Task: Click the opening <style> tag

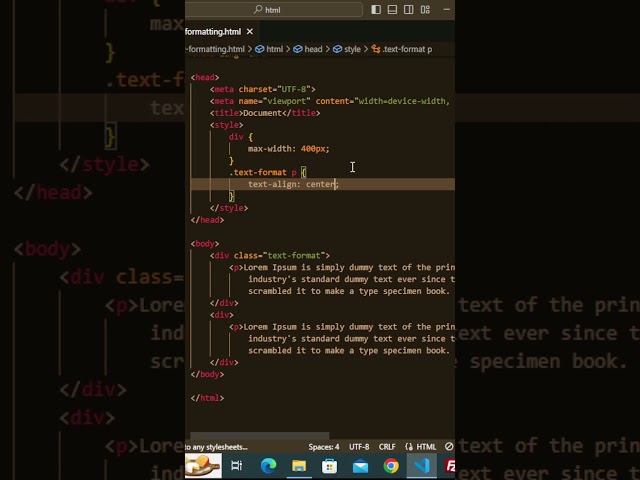Action: point(227,125)
